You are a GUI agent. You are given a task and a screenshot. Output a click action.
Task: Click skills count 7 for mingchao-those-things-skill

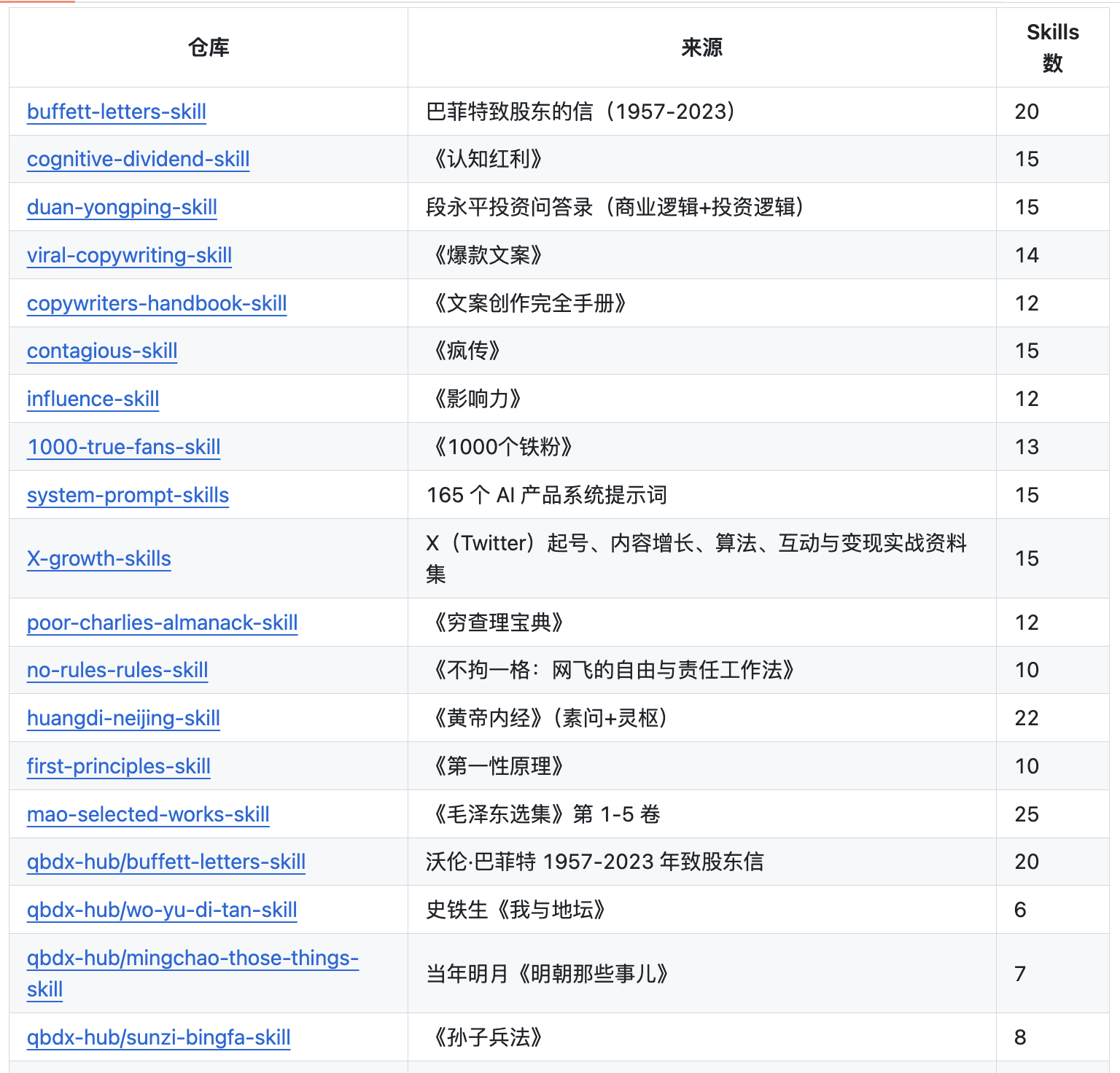point(1020,974)
